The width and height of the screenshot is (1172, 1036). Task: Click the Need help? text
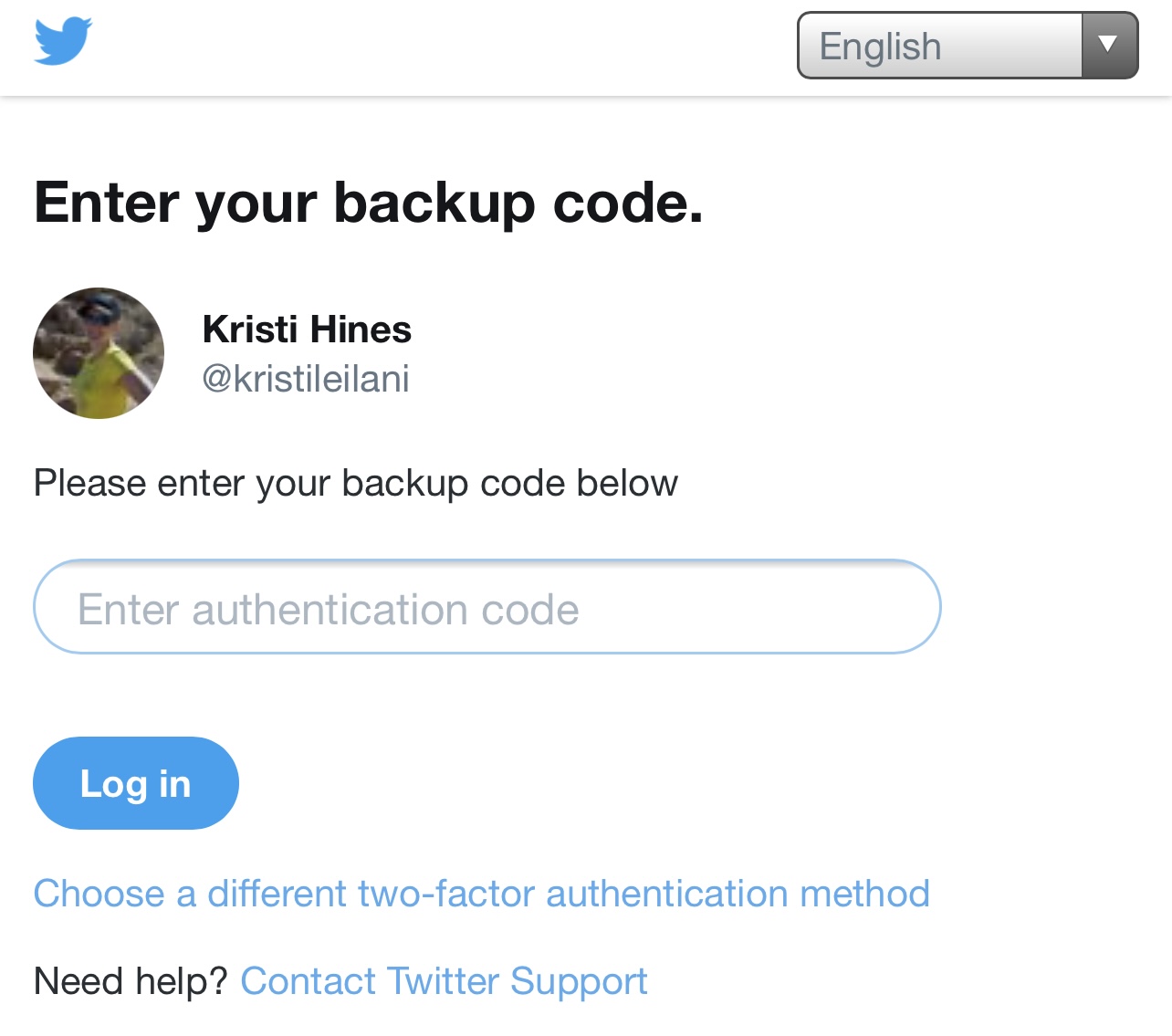(x=131, y=982)
